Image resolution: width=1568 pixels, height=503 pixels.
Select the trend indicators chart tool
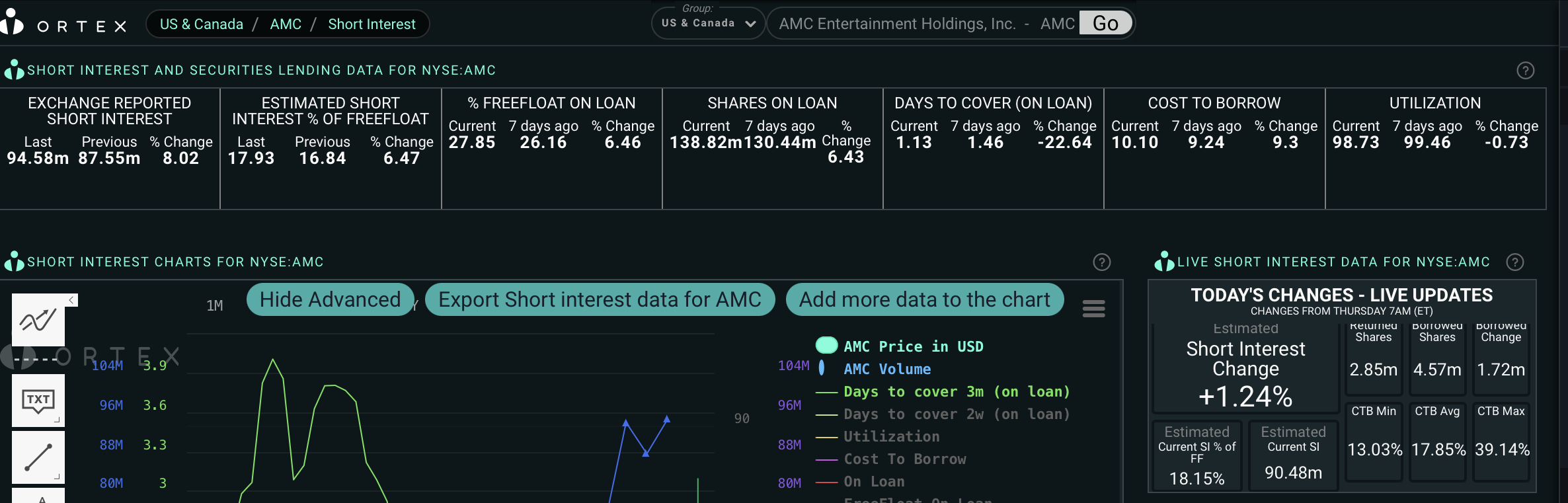click(x=38, y=321)
